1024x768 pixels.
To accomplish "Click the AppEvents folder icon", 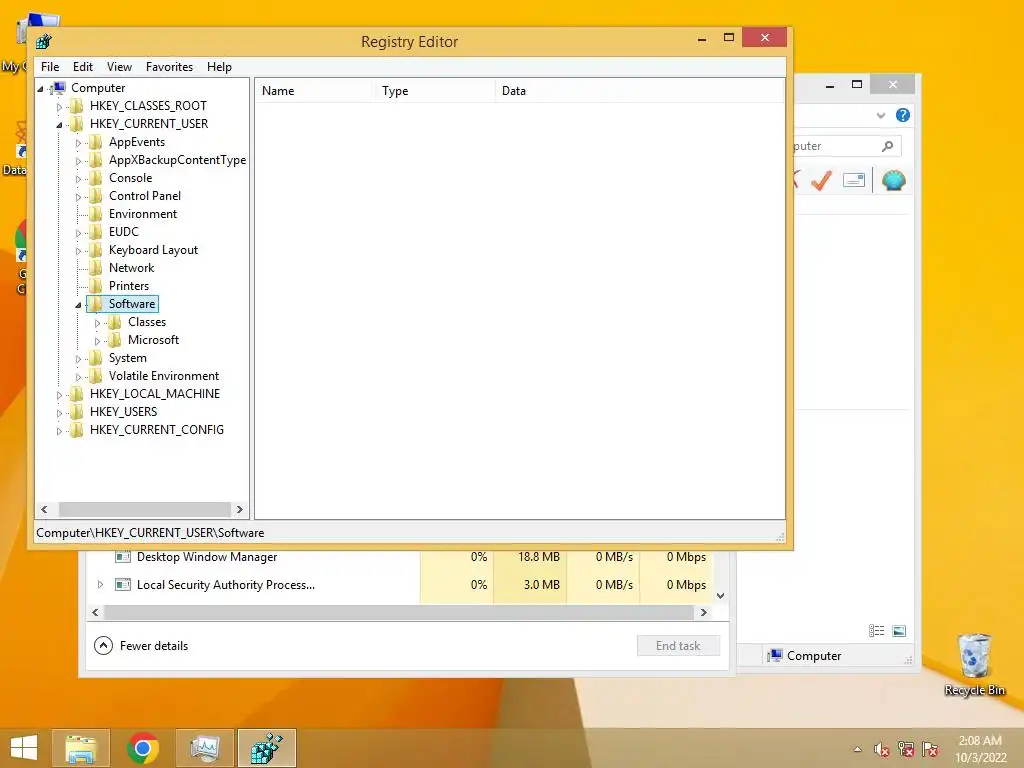I will 95,142.
